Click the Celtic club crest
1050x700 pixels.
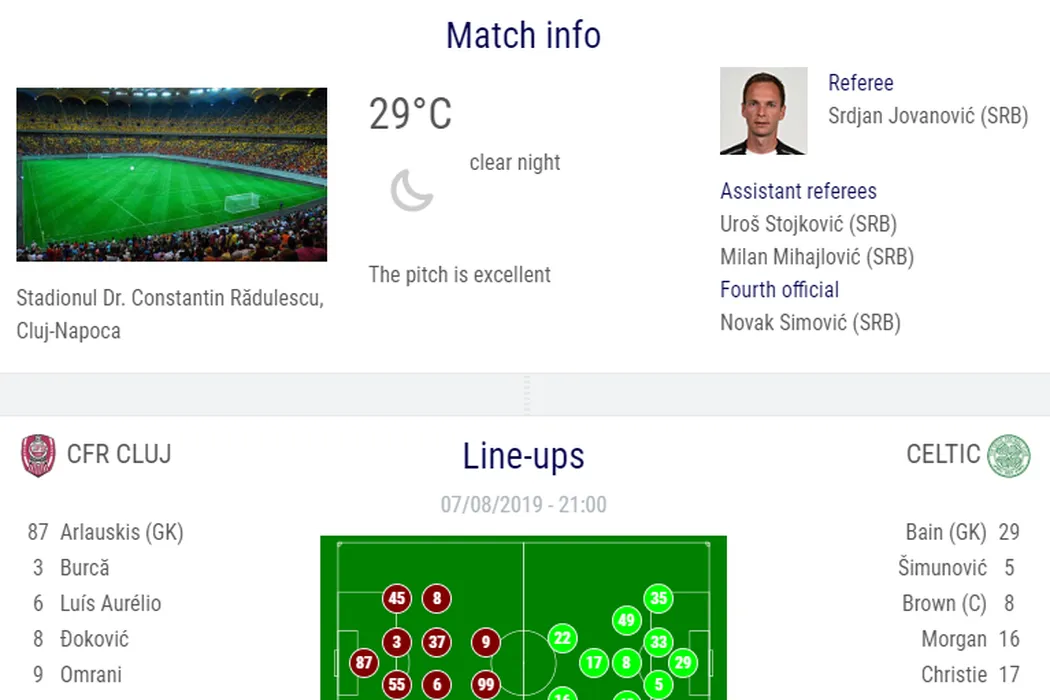[1008, 455]
